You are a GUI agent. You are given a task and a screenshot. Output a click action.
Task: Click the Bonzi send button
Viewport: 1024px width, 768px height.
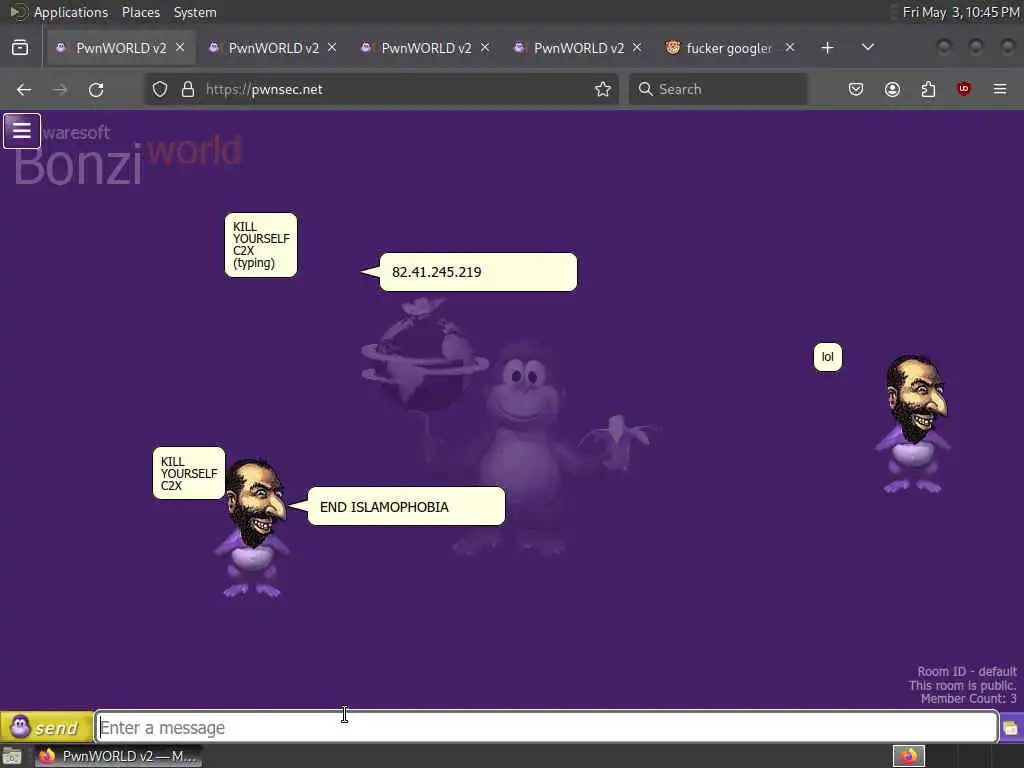click(x=46, y=727)
